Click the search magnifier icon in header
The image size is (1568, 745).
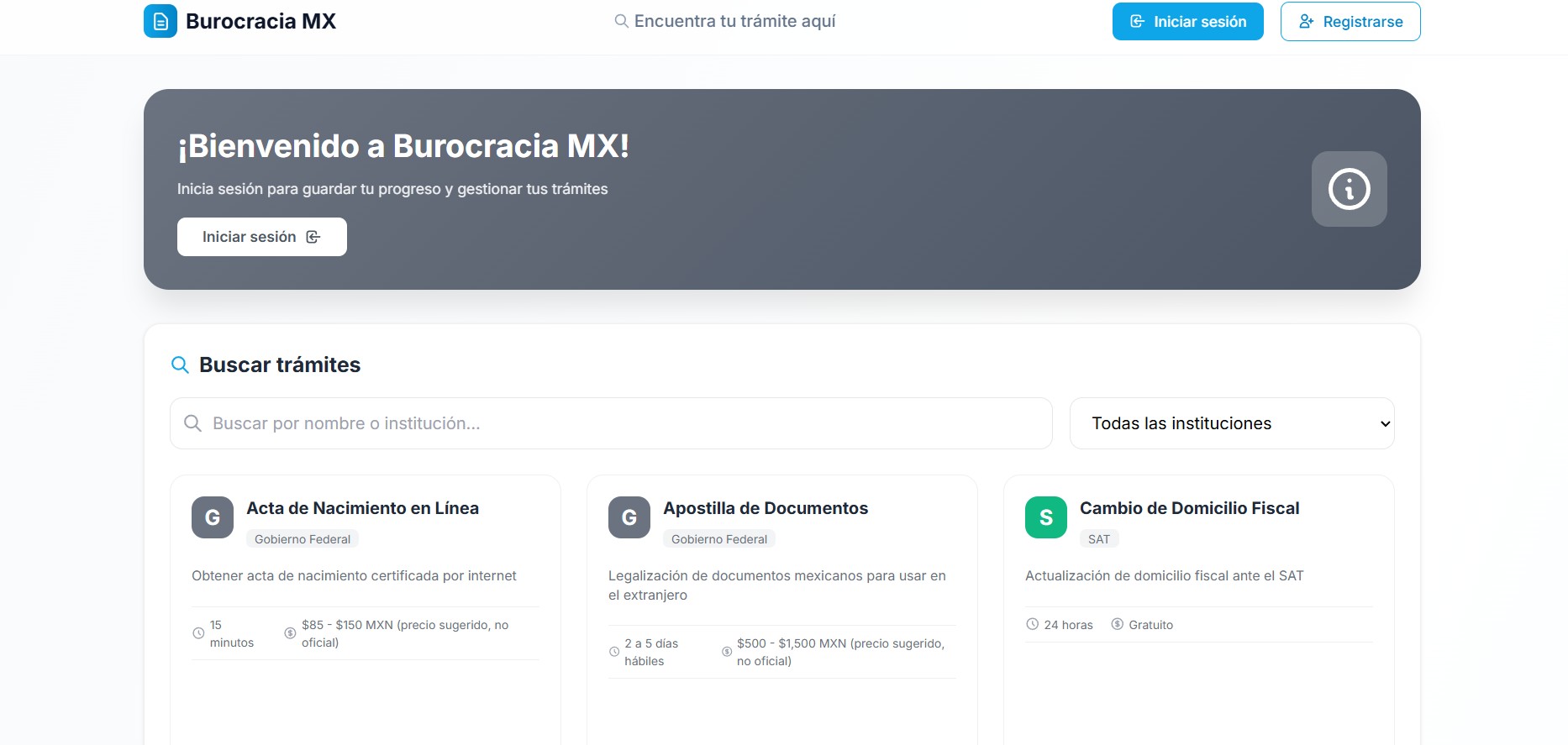click(x=621, y=21)
